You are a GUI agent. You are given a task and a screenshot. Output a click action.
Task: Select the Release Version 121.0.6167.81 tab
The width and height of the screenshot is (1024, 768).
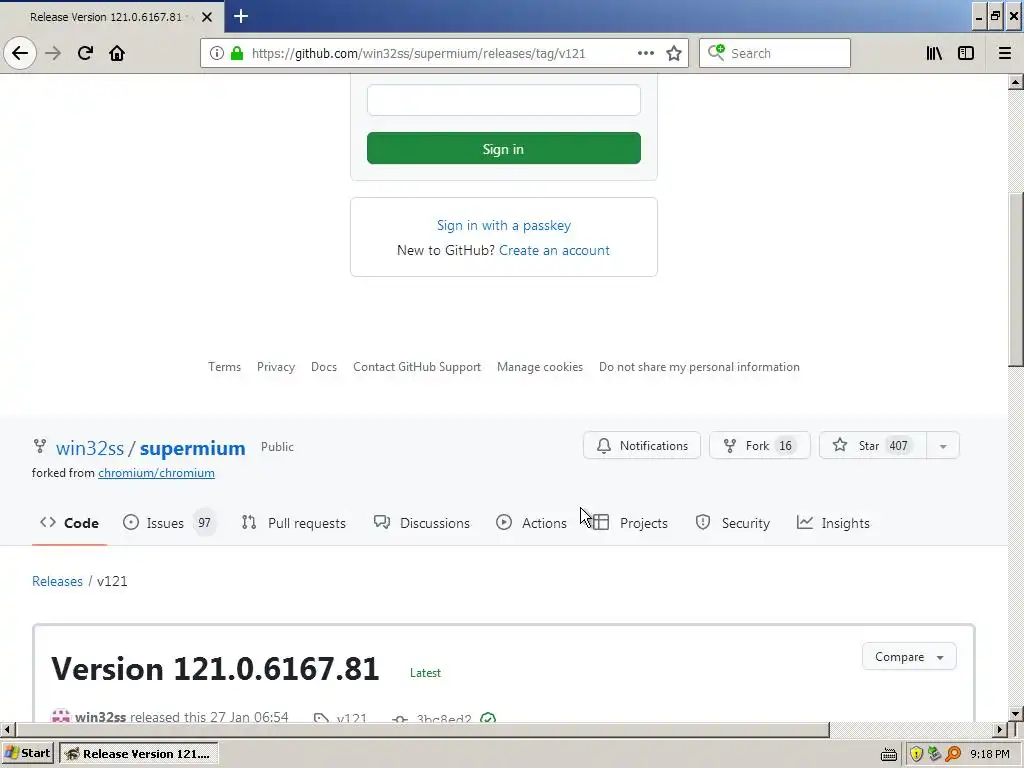[x=112, y=17]
